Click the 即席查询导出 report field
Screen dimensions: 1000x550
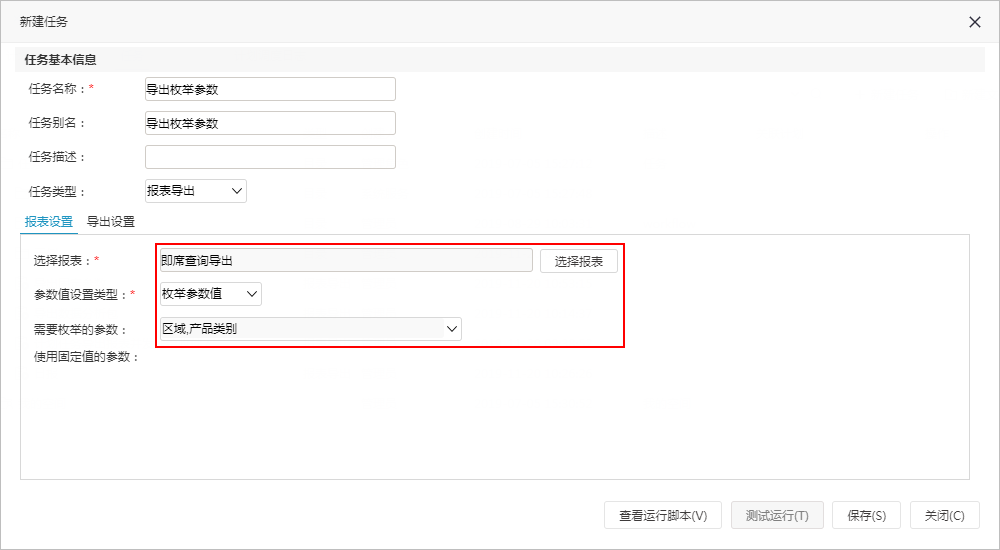(346, 260)
